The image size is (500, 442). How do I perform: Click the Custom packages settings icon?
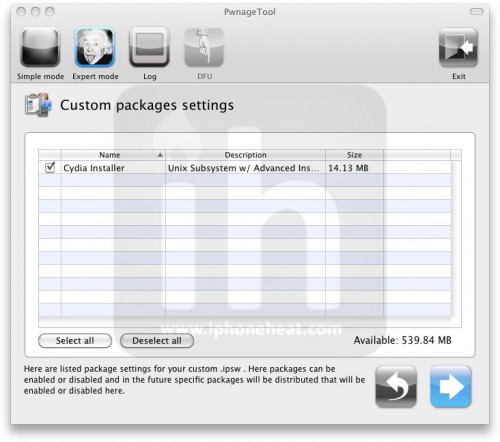click(x=38, y=105)
